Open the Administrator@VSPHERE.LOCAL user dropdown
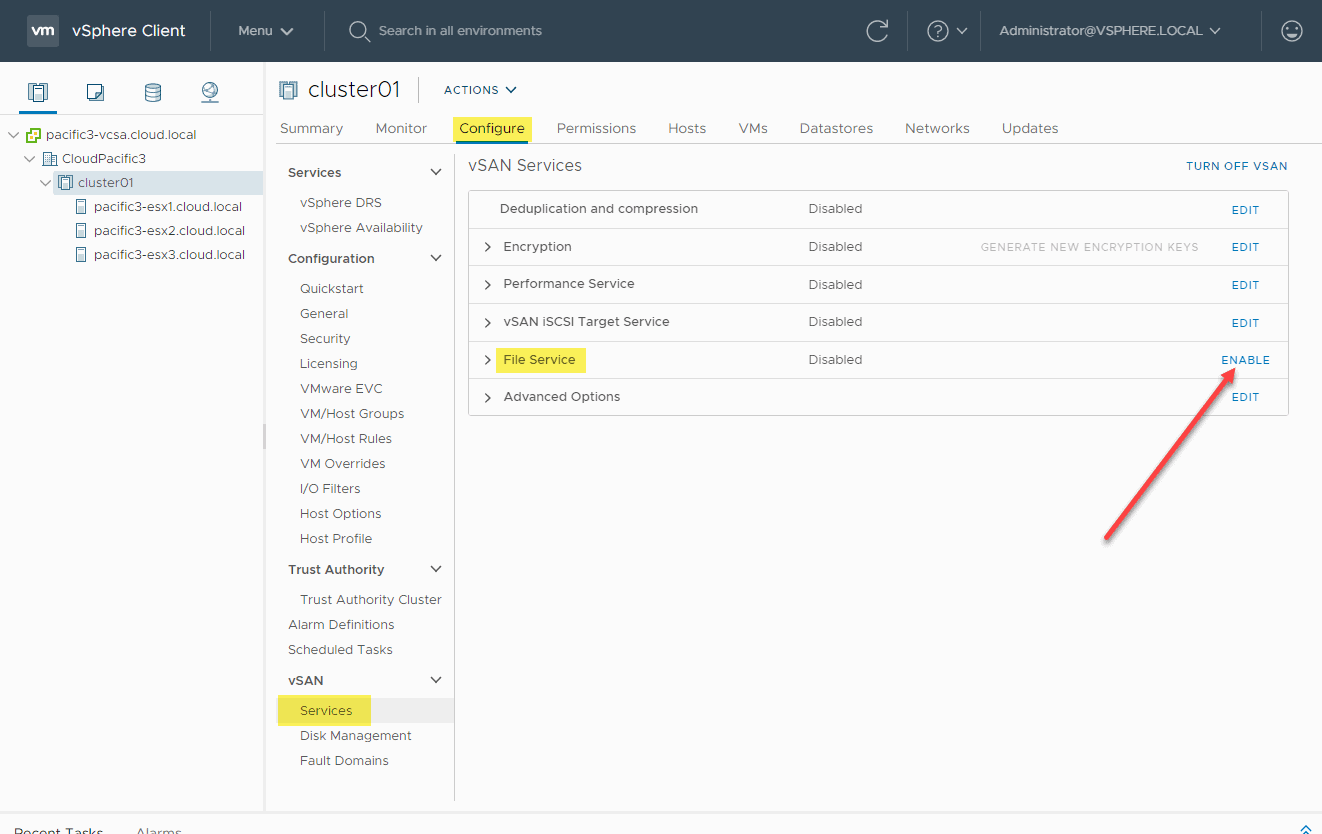 (x=1110, y=31)
